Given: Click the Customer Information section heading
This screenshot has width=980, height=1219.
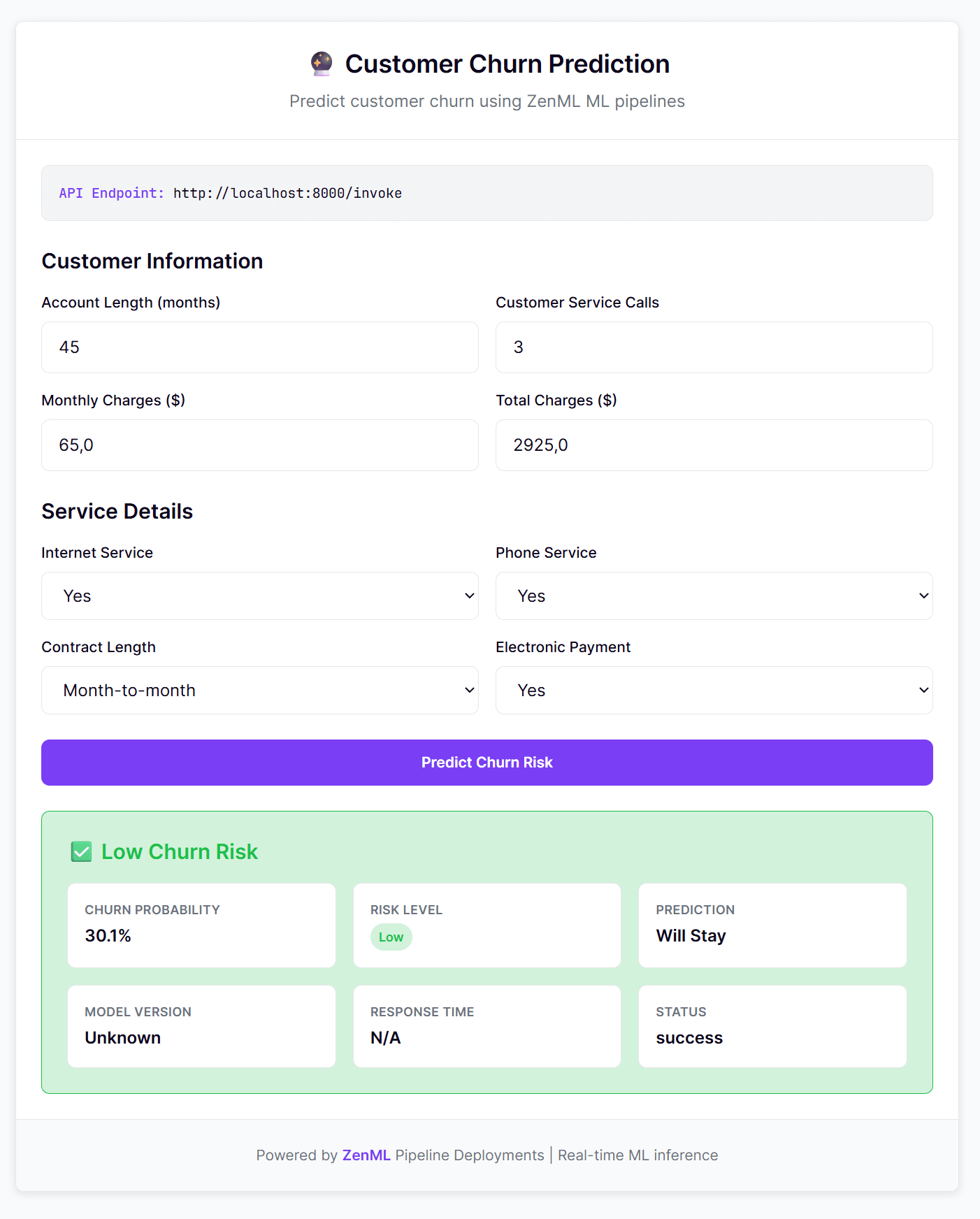Looking at the screenshot, I should pos(152,261).
